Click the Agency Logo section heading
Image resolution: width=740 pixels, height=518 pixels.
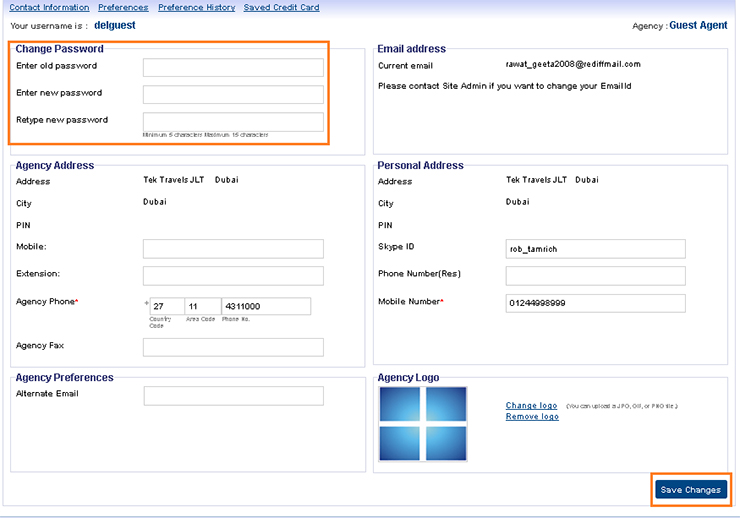coord(408,377)
